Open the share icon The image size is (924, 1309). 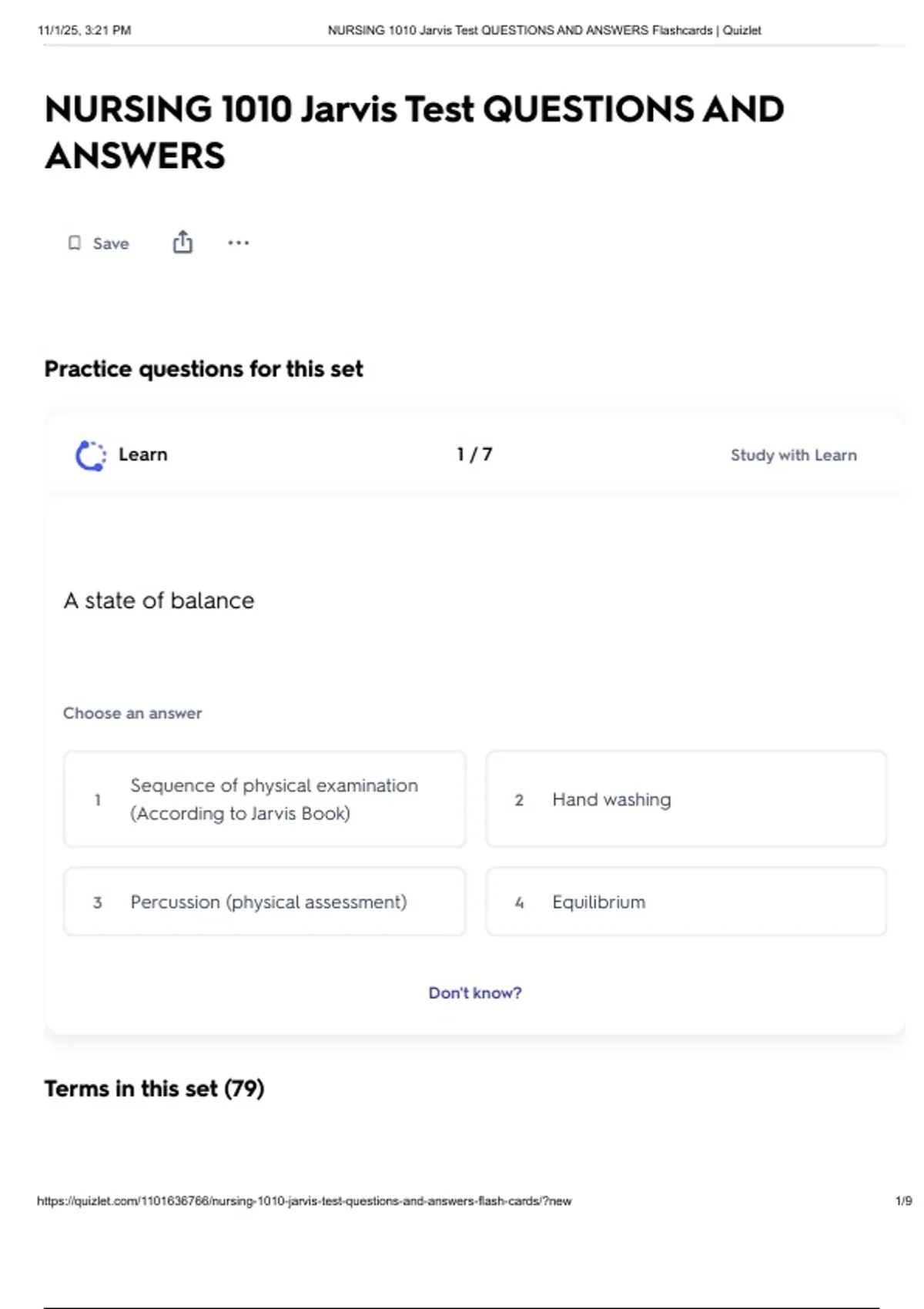tap(182, 242)
